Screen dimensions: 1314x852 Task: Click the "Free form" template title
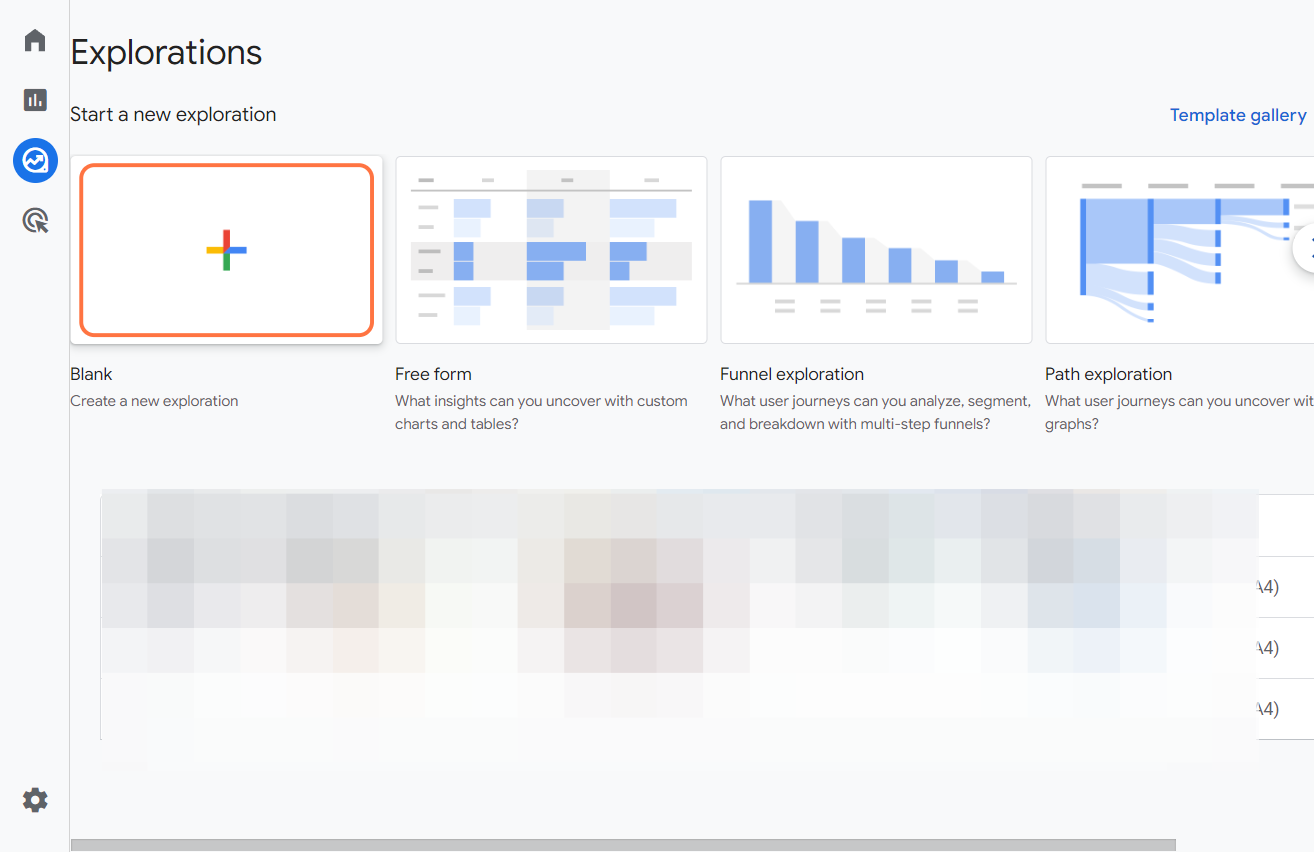click(433, 374)
